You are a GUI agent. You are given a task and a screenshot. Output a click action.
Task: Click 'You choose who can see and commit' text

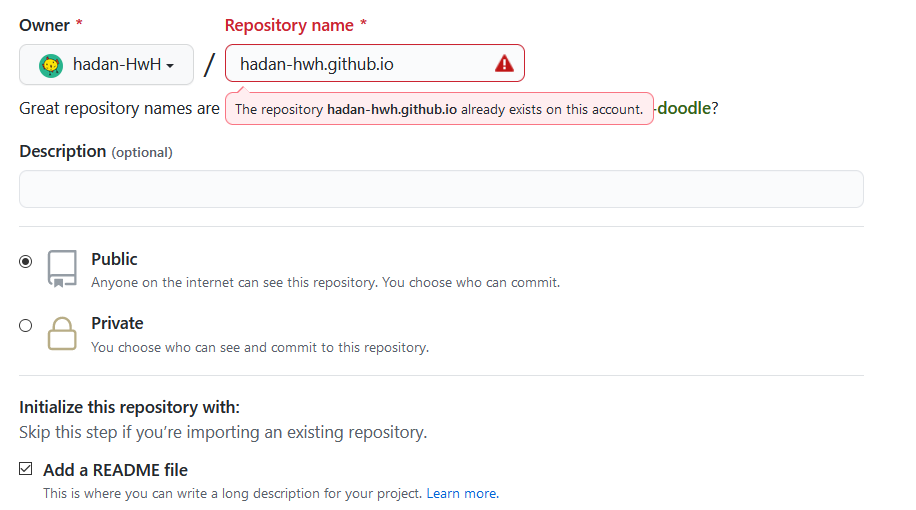pyautogui.click(x=260, y=347)
